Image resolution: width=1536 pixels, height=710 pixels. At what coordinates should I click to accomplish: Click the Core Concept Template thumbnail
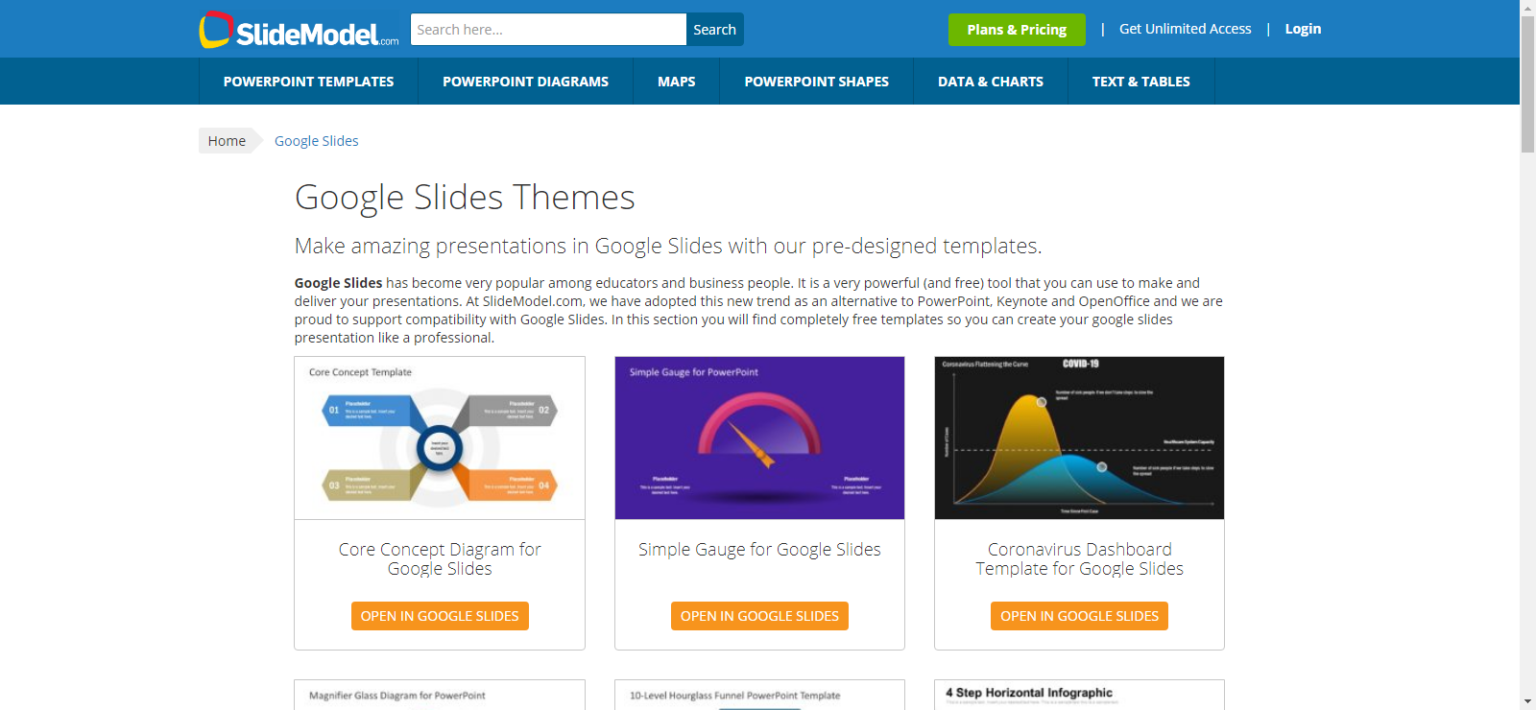point(440,438)
